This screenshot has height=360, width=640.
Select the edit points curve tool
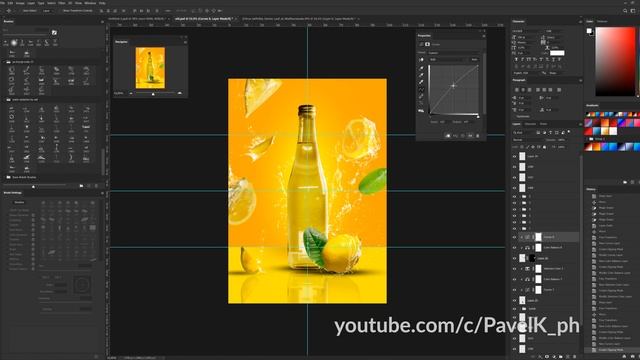(x=421, y=89)
